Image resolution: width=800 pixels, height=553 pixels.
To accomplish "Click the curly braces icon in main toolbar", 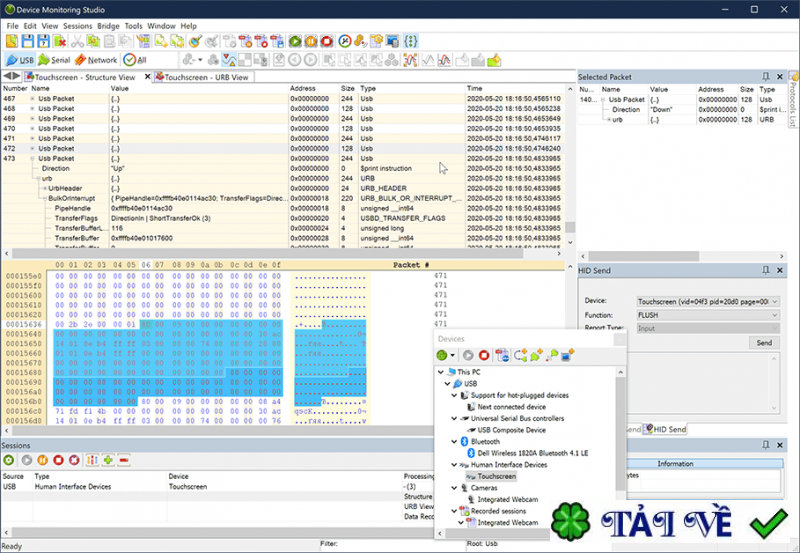I will [x=413, y=41].
